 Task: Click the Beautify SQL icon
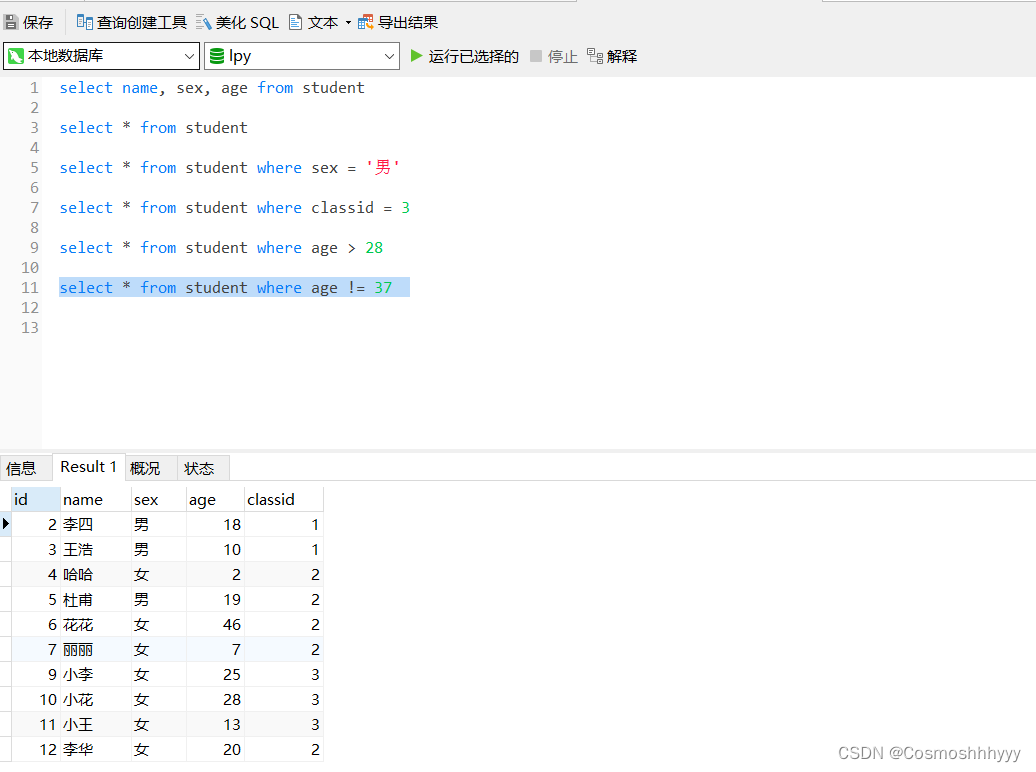pyautogui.click(x=204, y=22)
